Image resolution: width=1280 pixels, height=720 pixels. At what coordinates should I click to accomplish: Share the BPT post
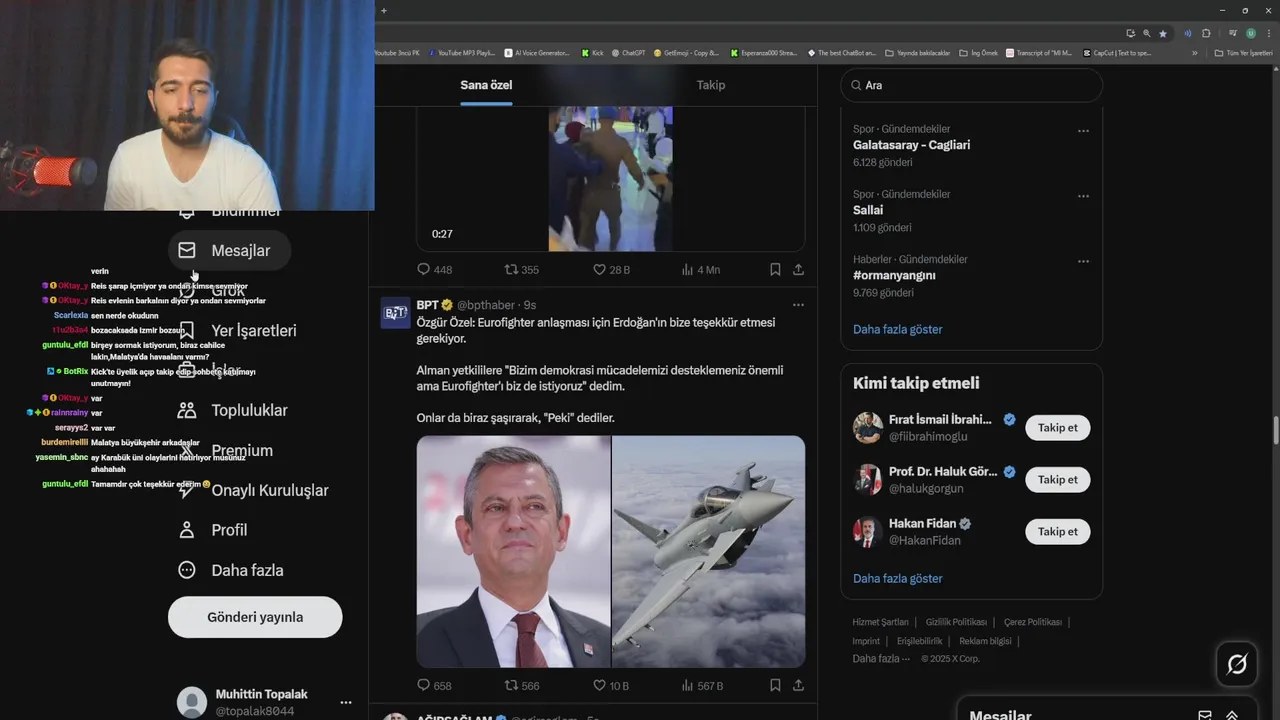point(798,685)
